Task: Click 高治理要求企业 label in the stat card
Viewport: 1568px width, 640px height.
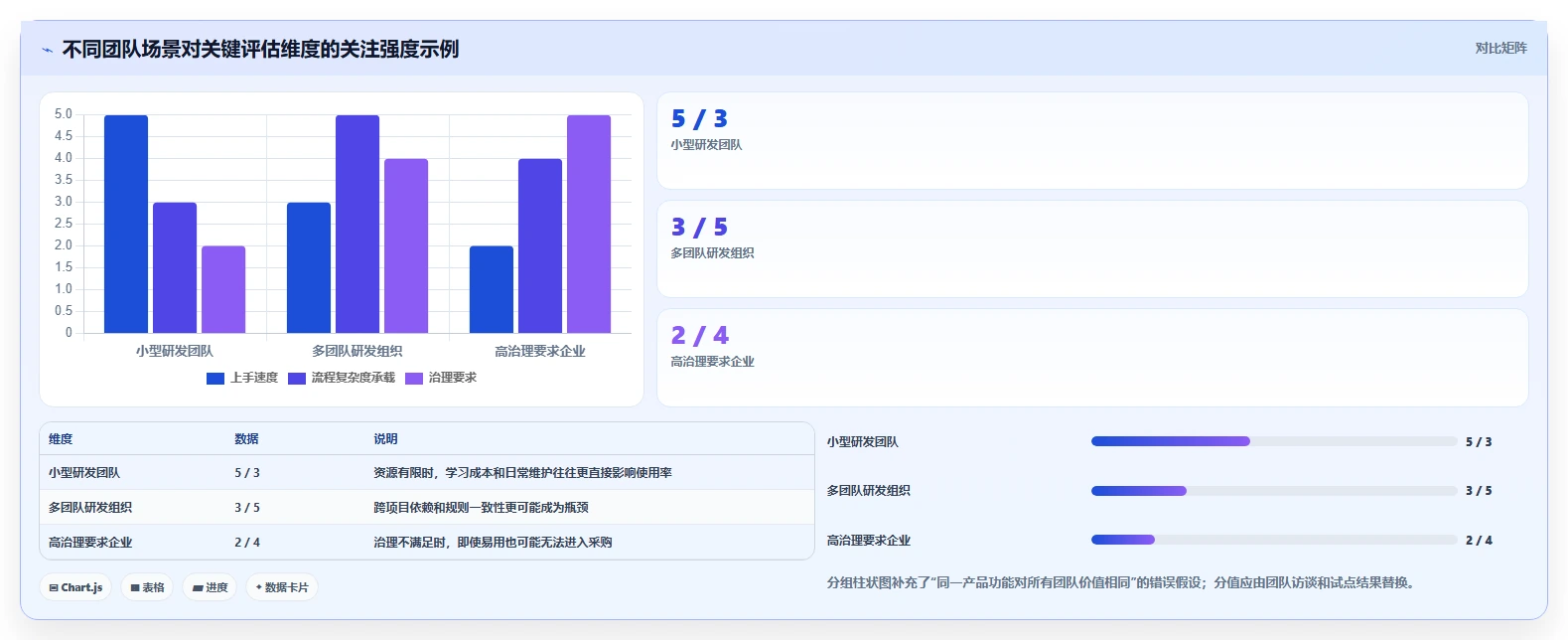Action: [x=712, y=362]
